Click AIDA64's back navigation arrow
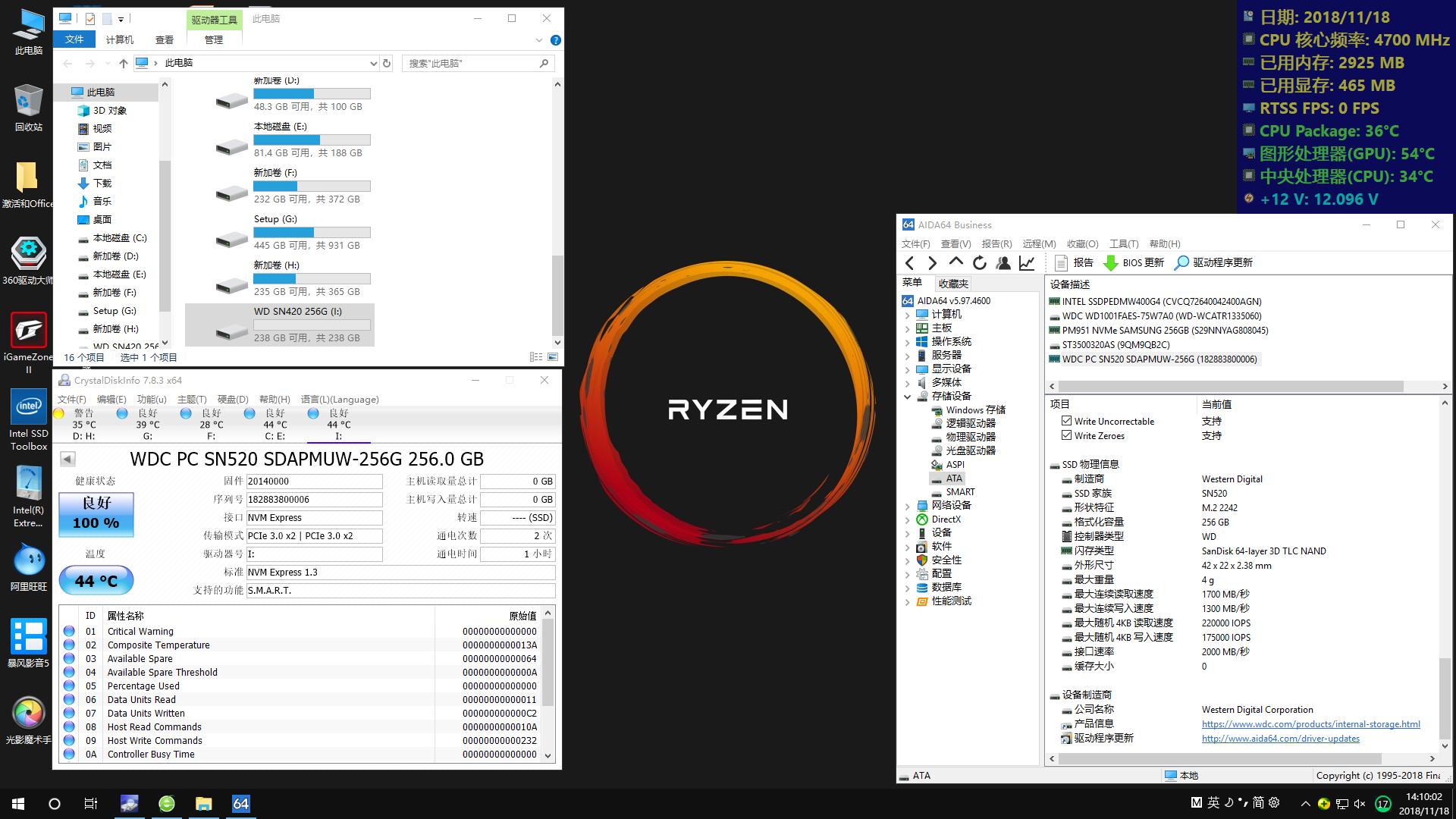The image size is (1456, 819). [x=909, y=262]
